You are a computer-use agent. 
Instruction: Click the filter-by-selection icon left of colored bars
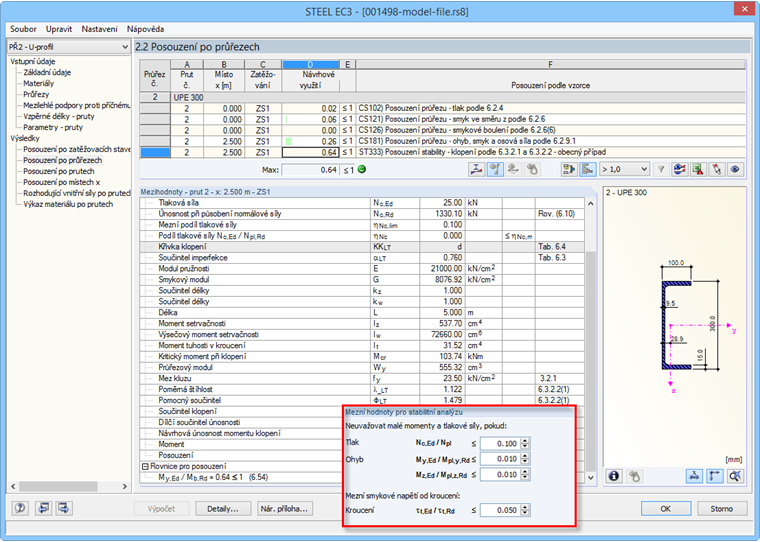(x=569, y=169)
